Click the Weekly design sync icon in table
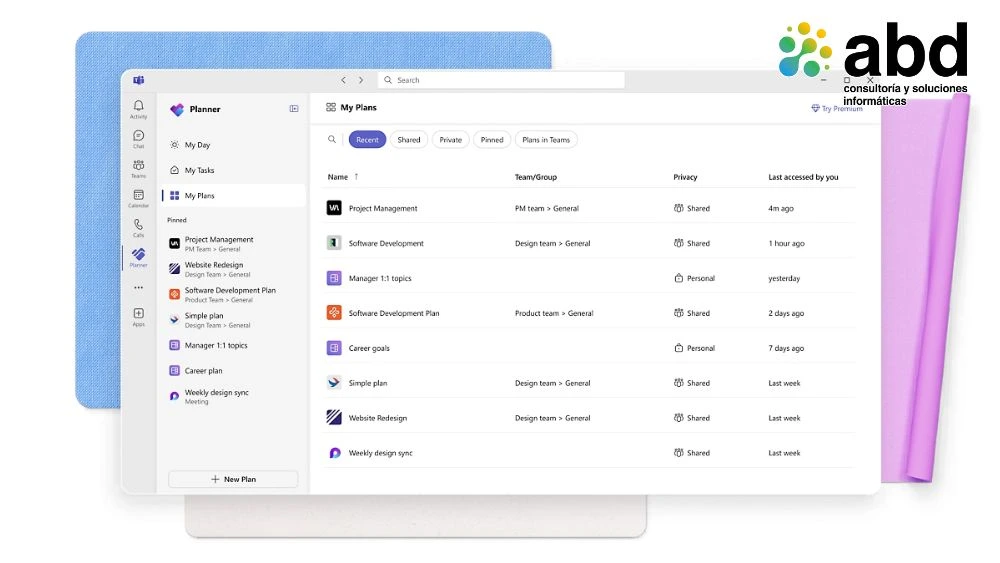This screenshot has width=1000, height=563. [334, 453]
